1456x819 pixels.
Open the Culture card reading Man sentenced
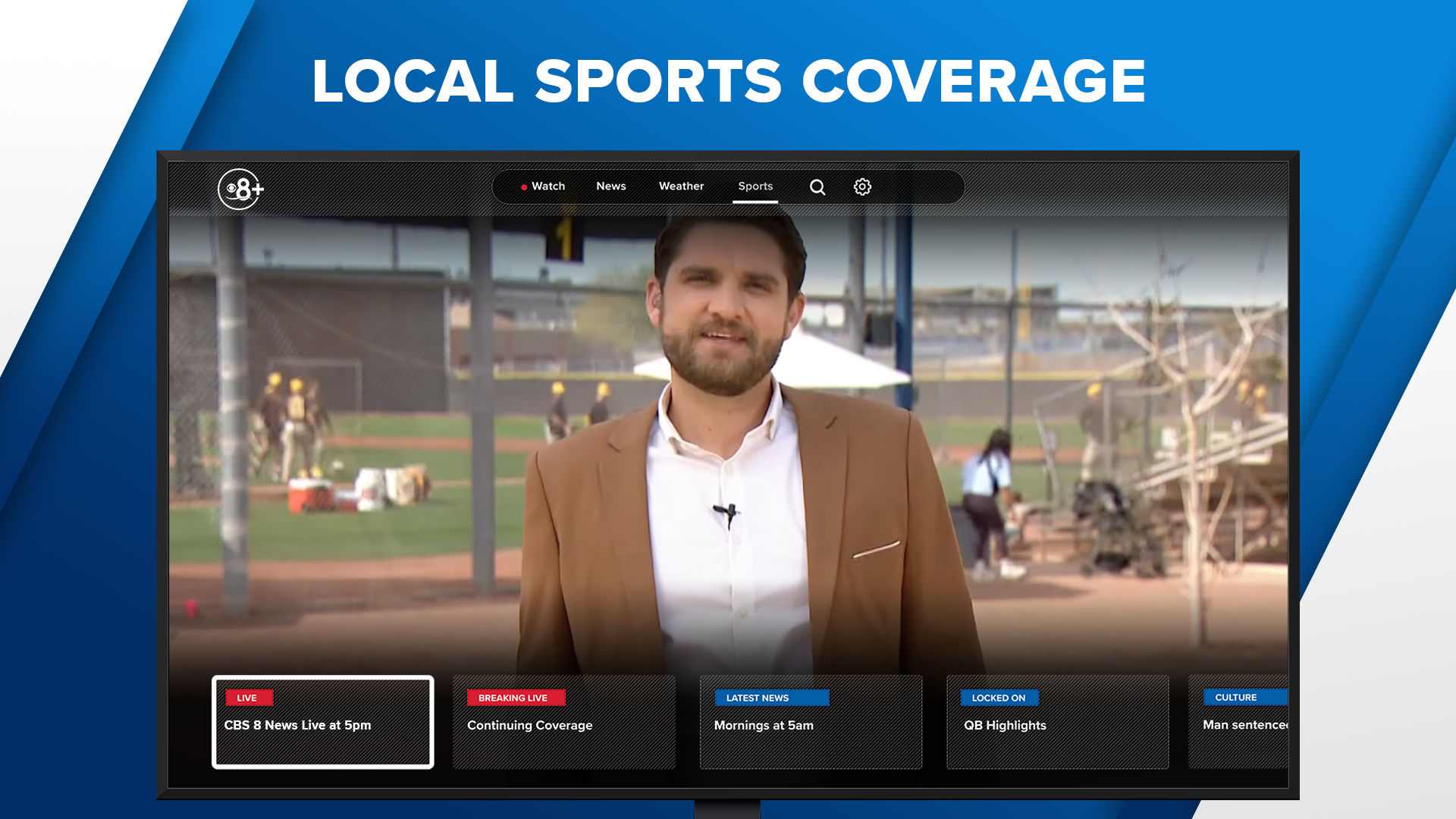(x=1238, y=722)
